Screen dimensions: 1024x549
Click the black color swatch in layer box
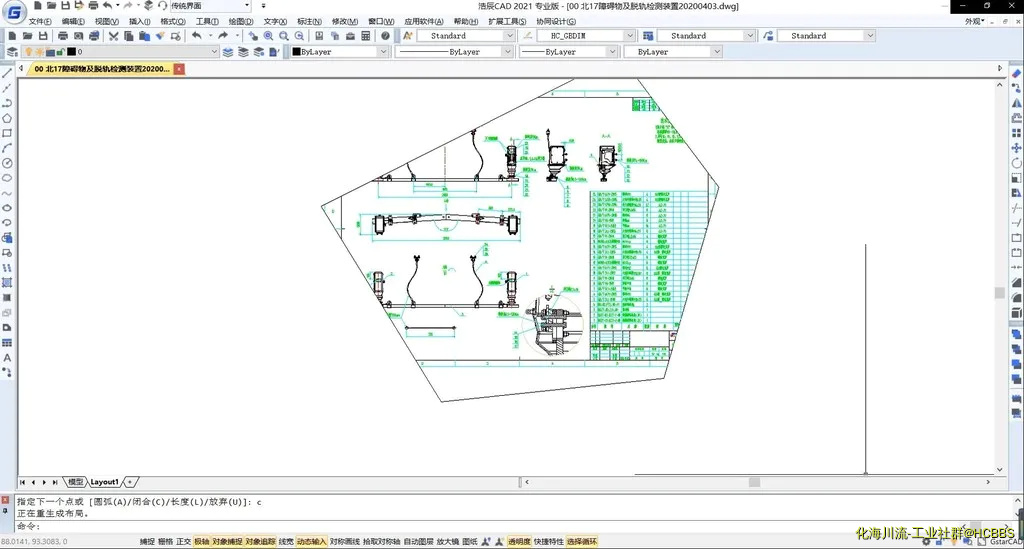(71, 52)
